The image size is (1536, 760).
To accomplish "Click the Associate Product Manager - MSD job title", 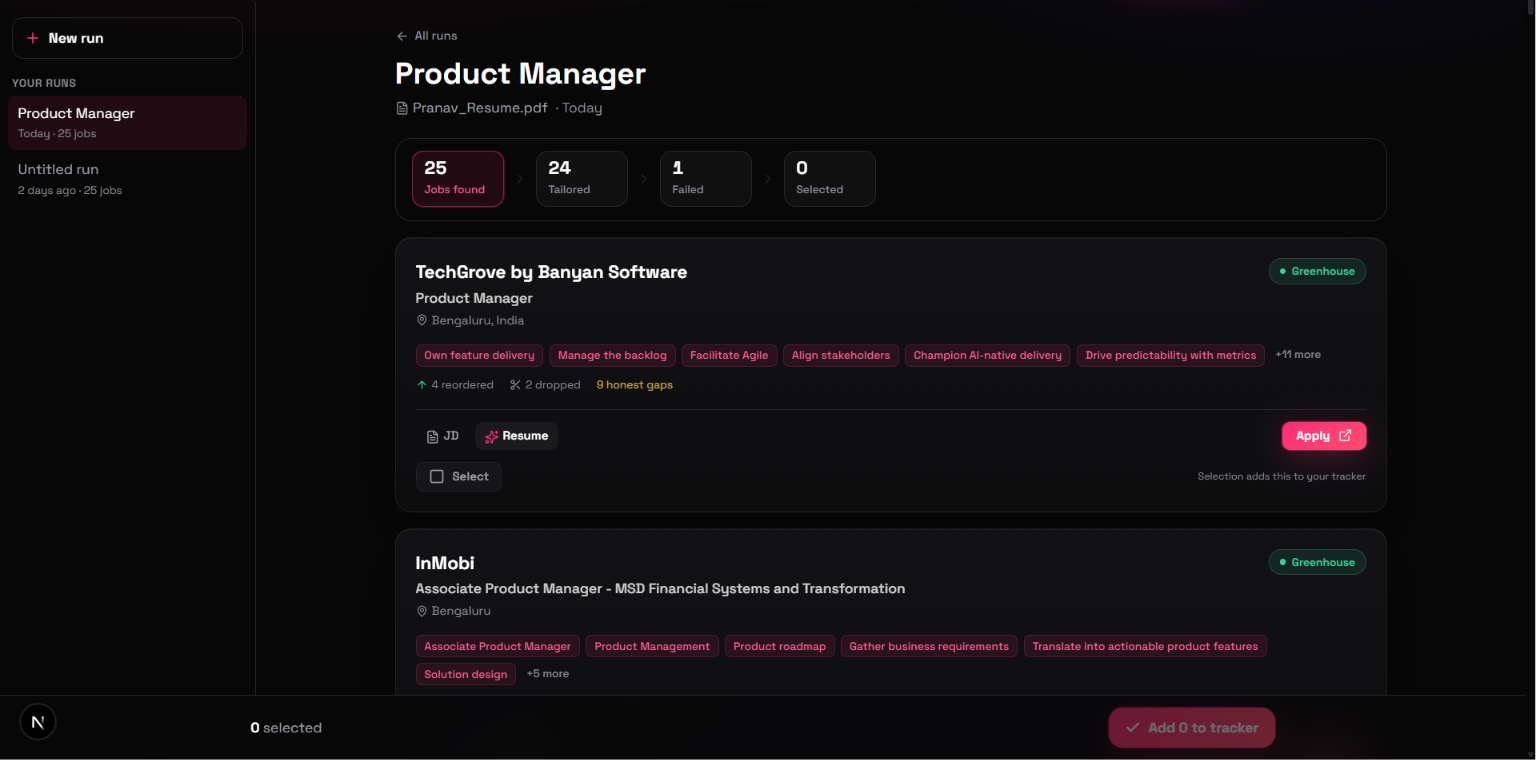I will 660,589.
